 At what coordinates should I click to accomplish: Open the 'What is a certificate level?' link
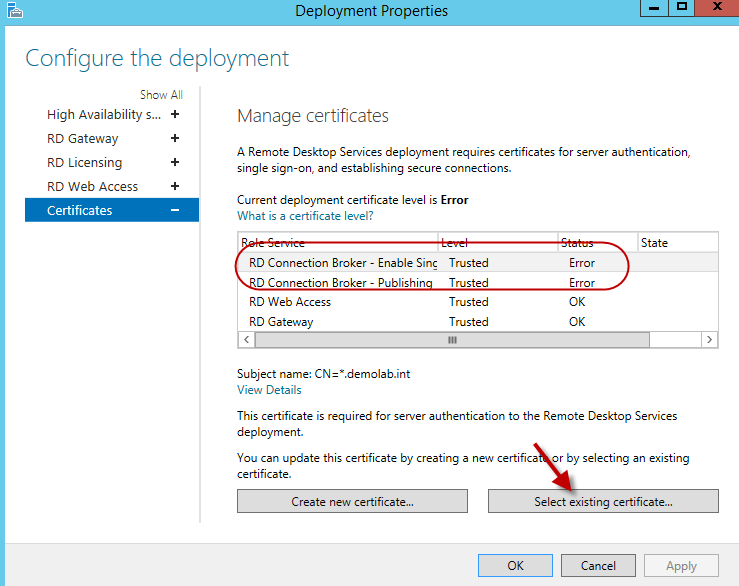(x=305, y=216)
